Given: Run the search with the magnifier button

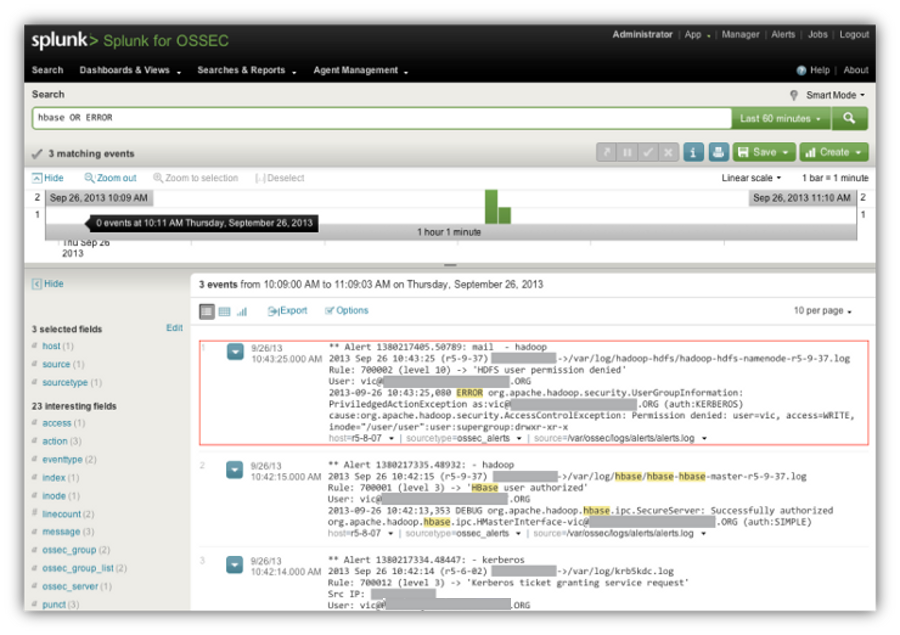Looking at the screenshot, I should point(849,118).
